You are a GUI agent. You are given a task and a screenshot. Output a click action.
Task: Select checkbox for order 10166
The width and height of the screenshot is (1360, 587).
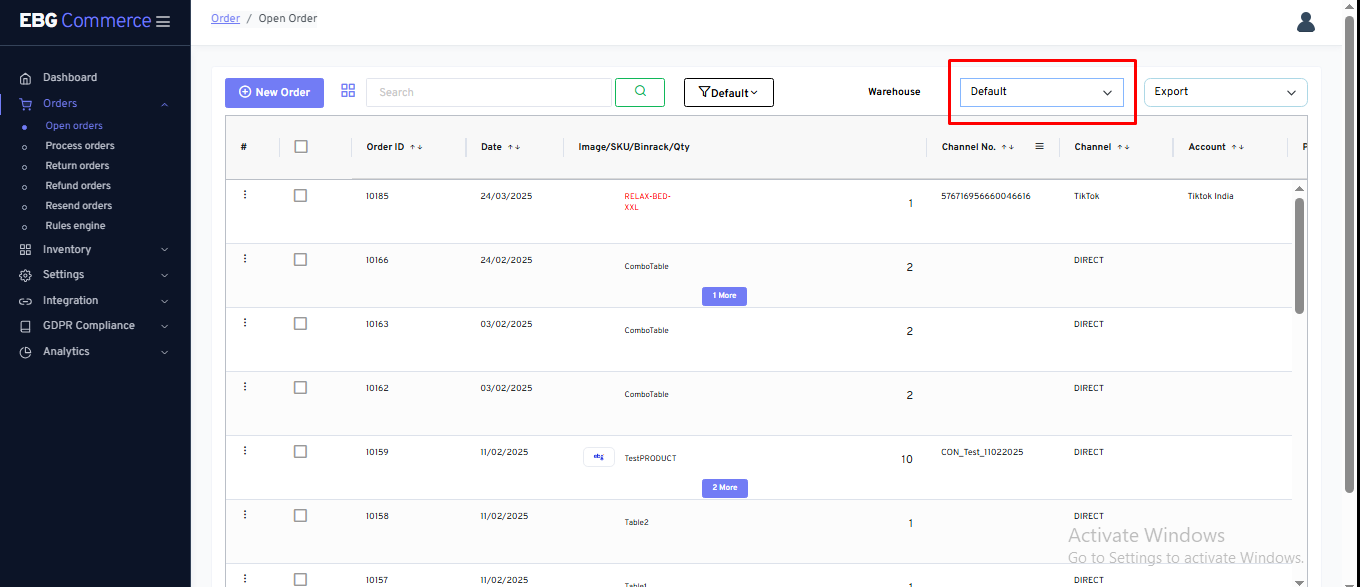(x=300, y=260)
